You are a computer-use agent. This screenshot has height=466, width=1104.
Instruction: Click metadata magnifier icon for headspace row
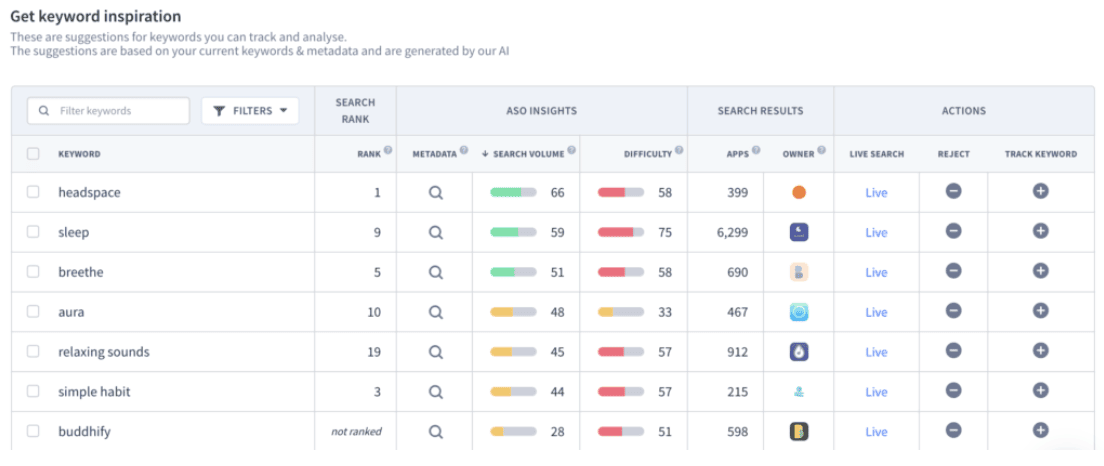pyautogui.click(x=435, y=192)
